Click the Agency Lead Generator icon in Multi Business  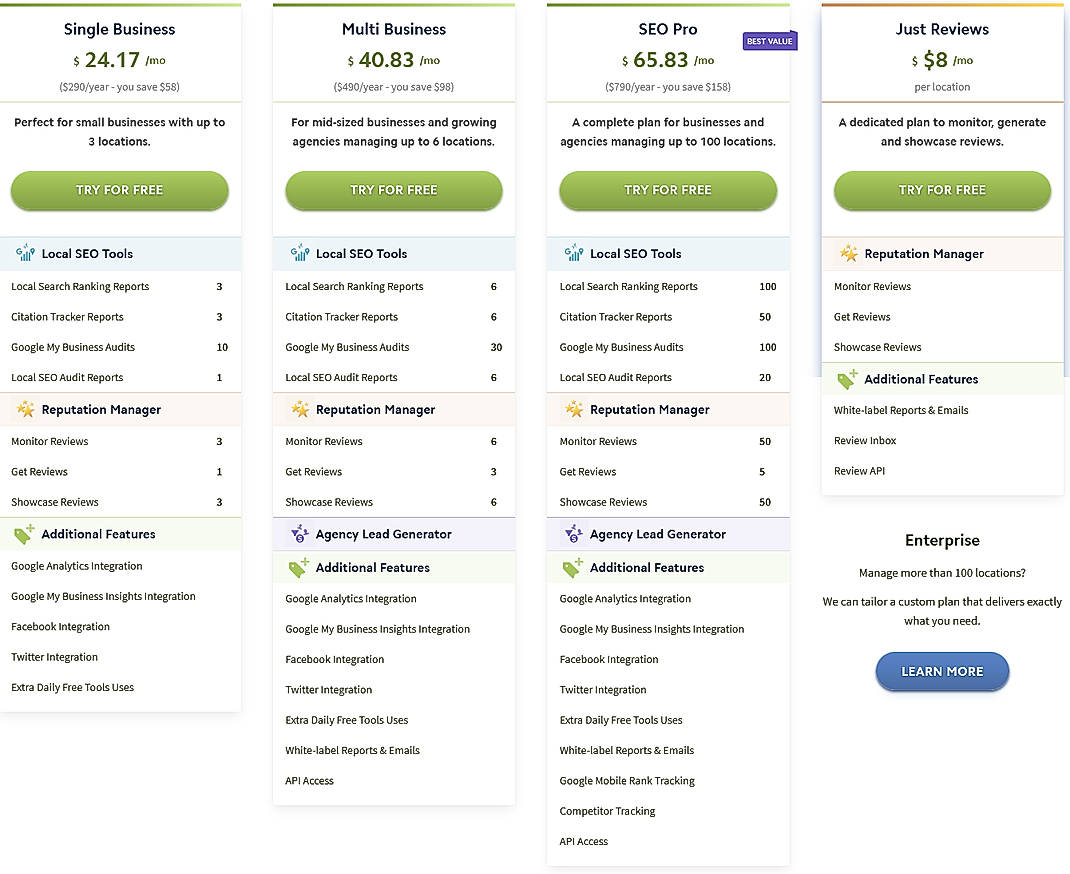point(299,534)
